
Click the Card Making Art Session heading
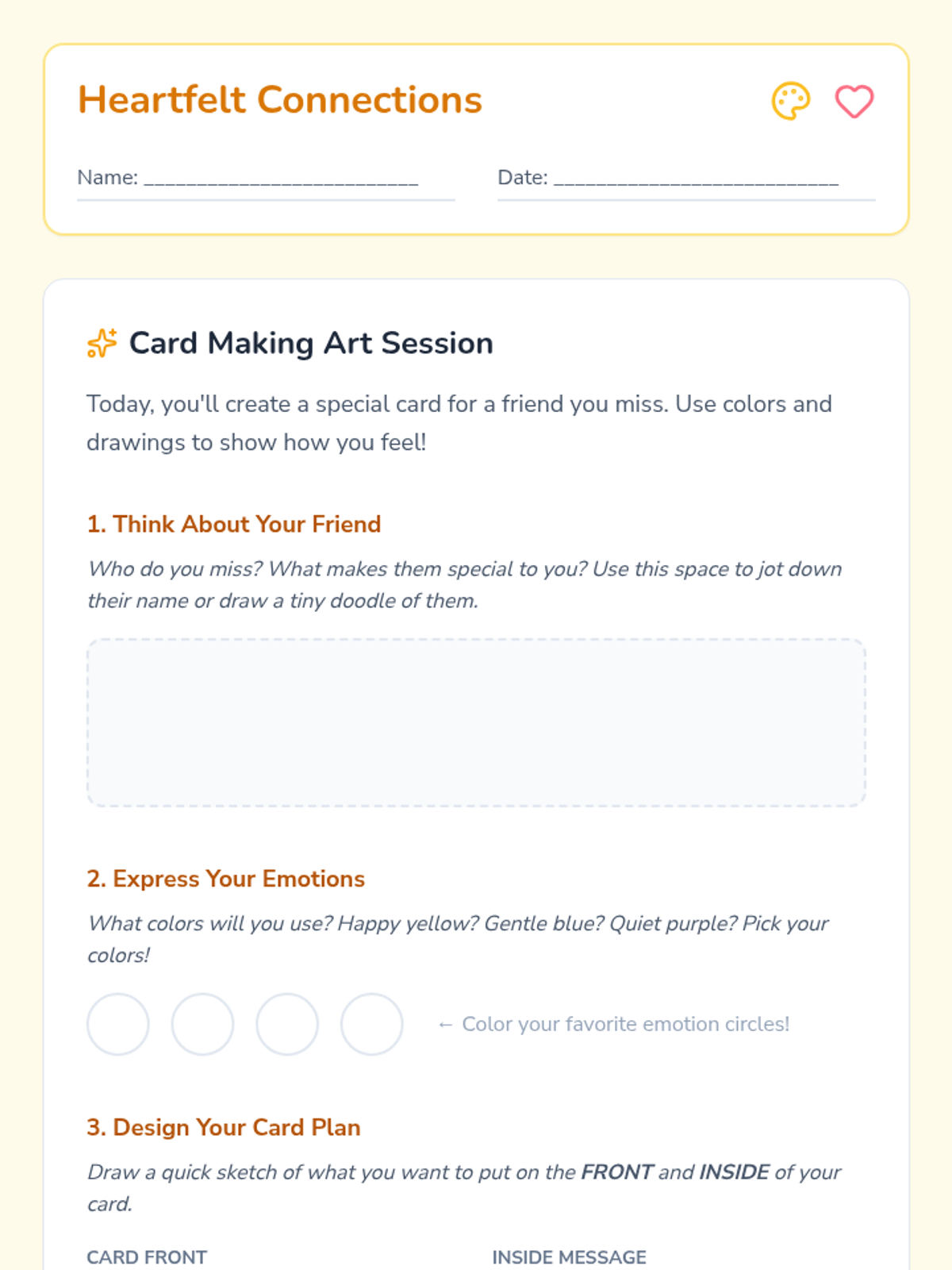pyautogui.click(x=311, y=343)
